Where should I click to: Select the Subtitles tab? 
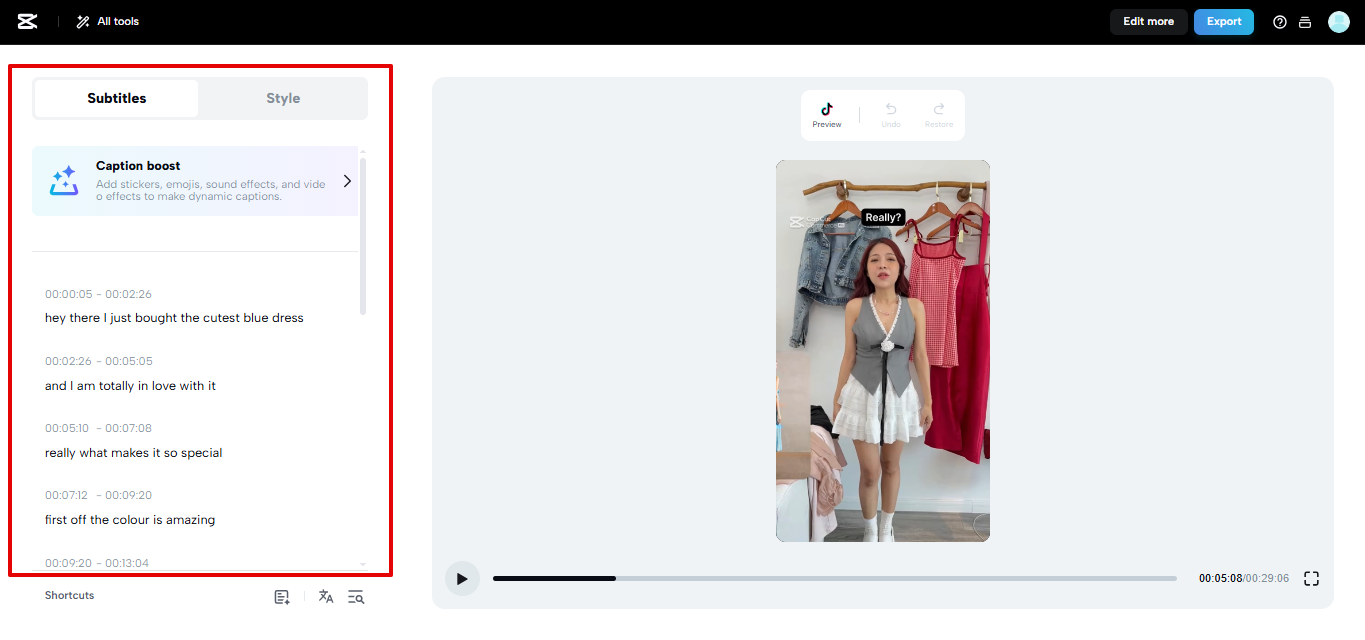[x=116, y=98]
